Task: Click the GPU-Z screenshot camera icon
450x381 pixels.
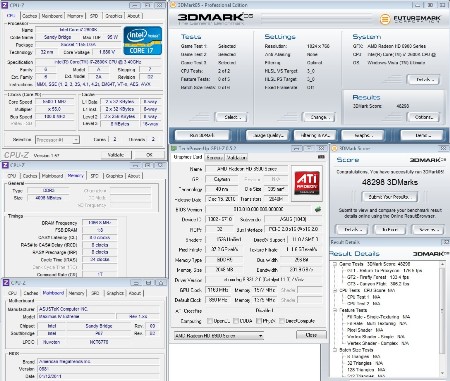Action: coord(321,157)
